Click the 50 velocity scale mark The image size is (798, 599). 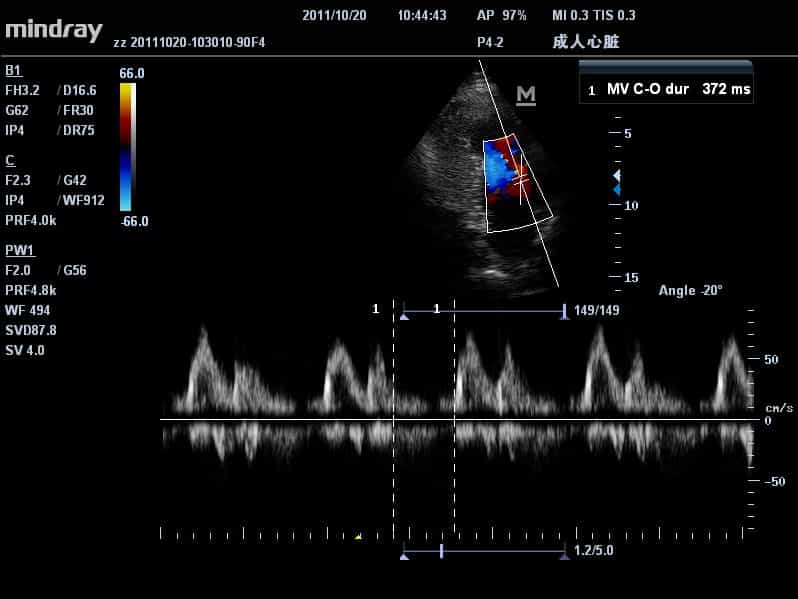pyautogui.click(x=771, y=359)
